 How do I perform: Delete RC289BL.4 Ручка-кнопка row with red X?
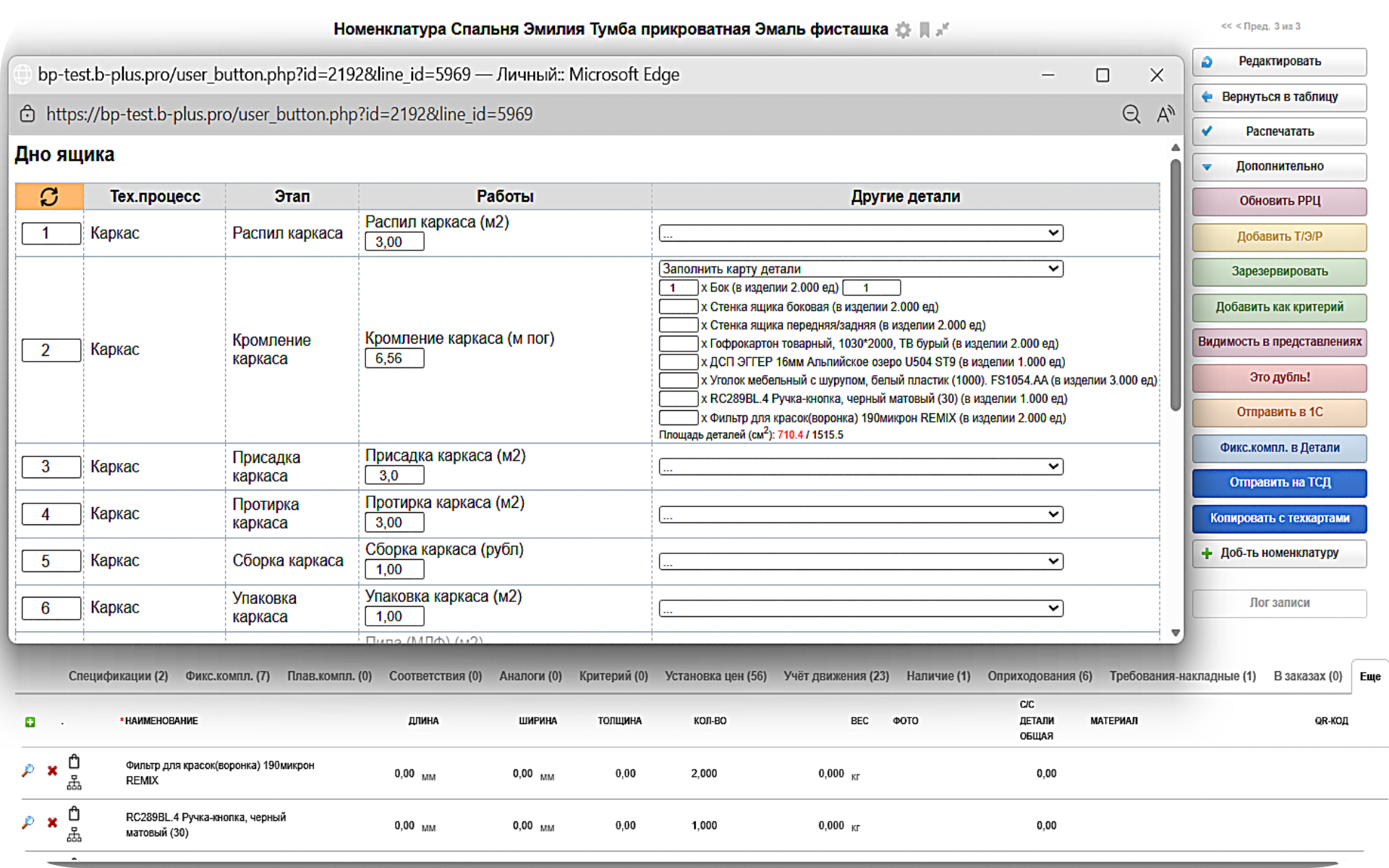(x=52, y=822)
